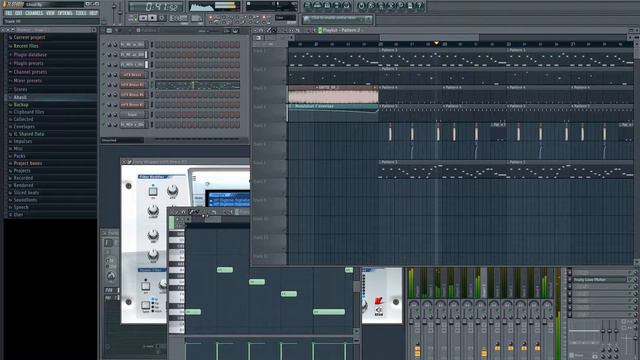Click the piano roll vertical scrollbar
640x360 pixels.
(x=356, y=286)
